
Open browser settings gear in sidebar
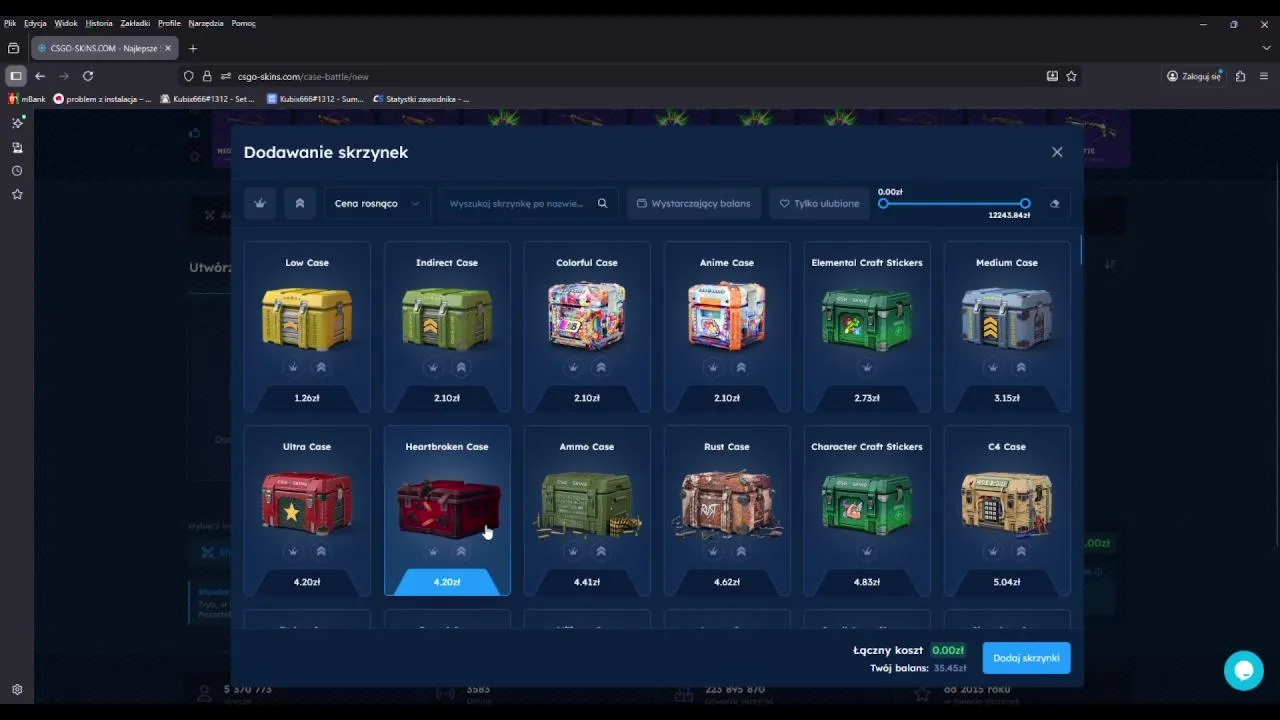point(17,690)
